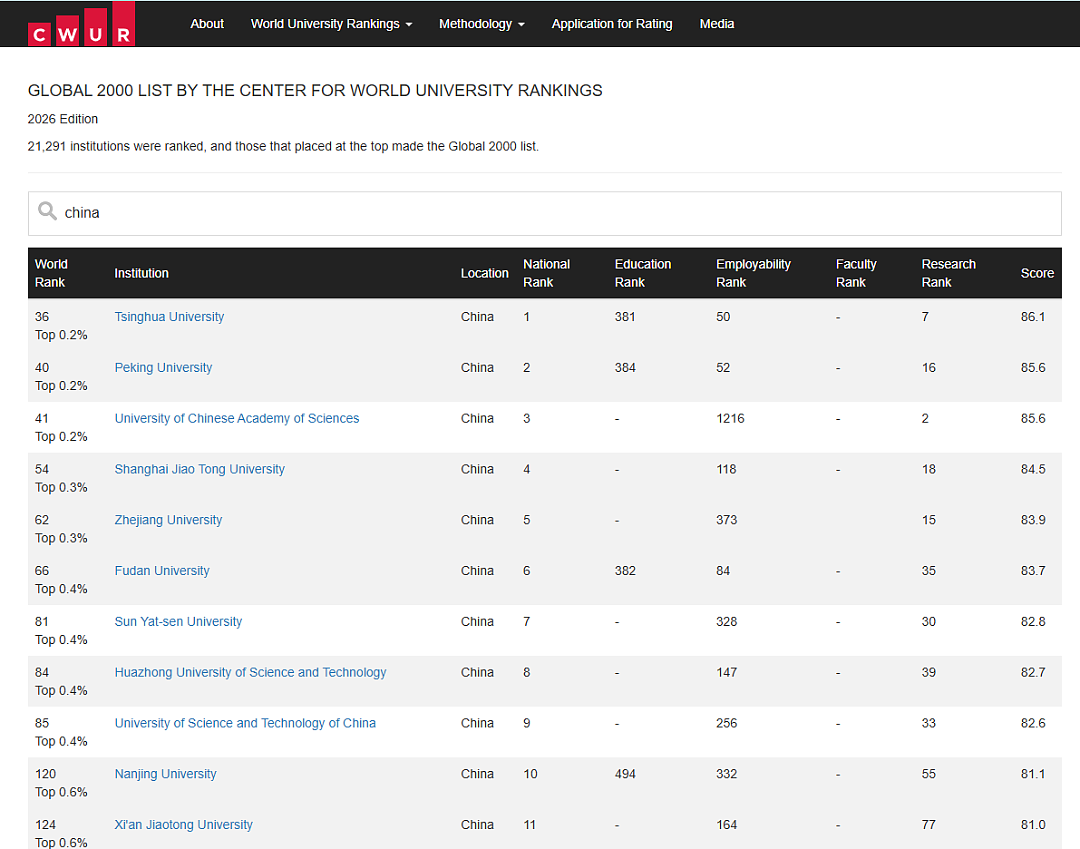Click the Global 2000 List page heading
The height and width of the screenshot is (849, 1080).
click(315, 90)
